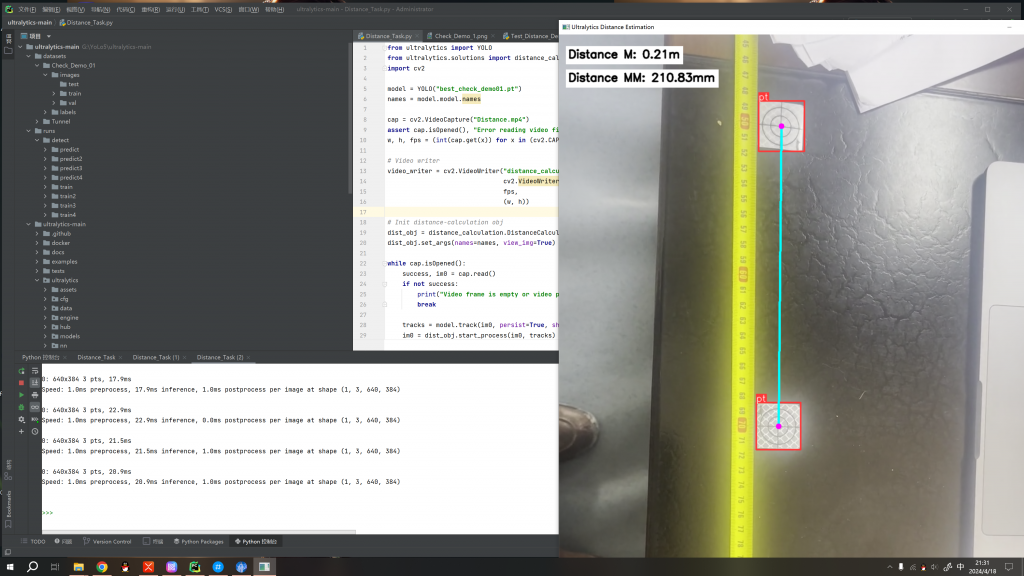Open Windows Start menu

[10, 567]
